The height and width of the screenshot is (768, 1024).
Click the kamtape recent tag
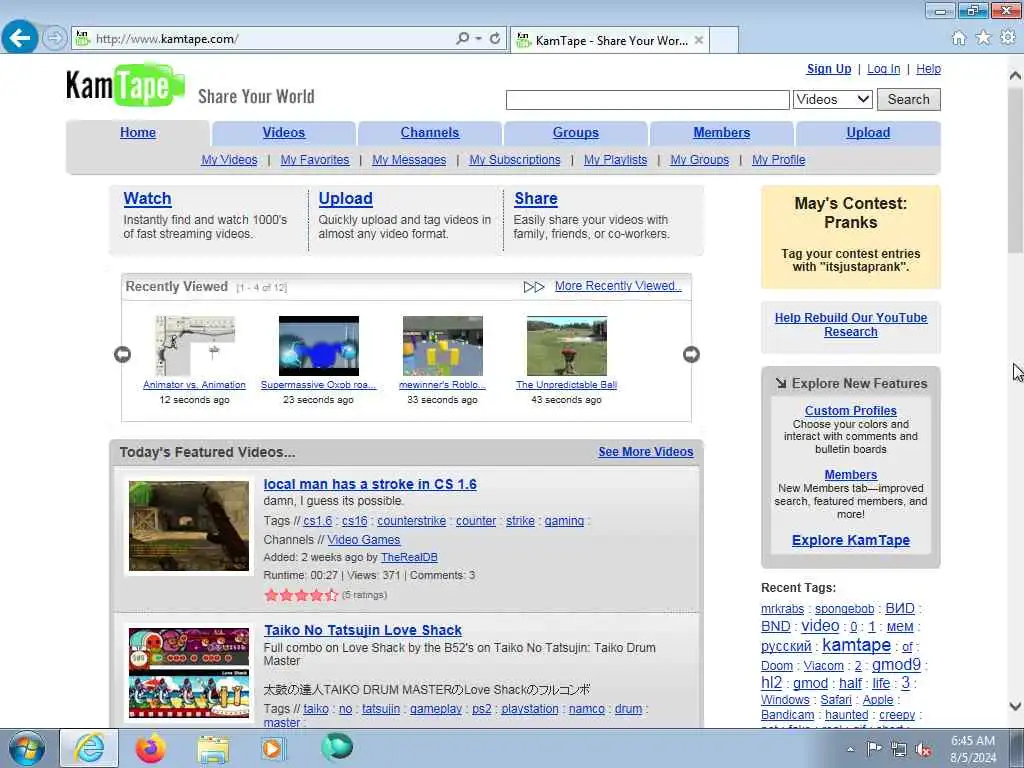(856, 646)
